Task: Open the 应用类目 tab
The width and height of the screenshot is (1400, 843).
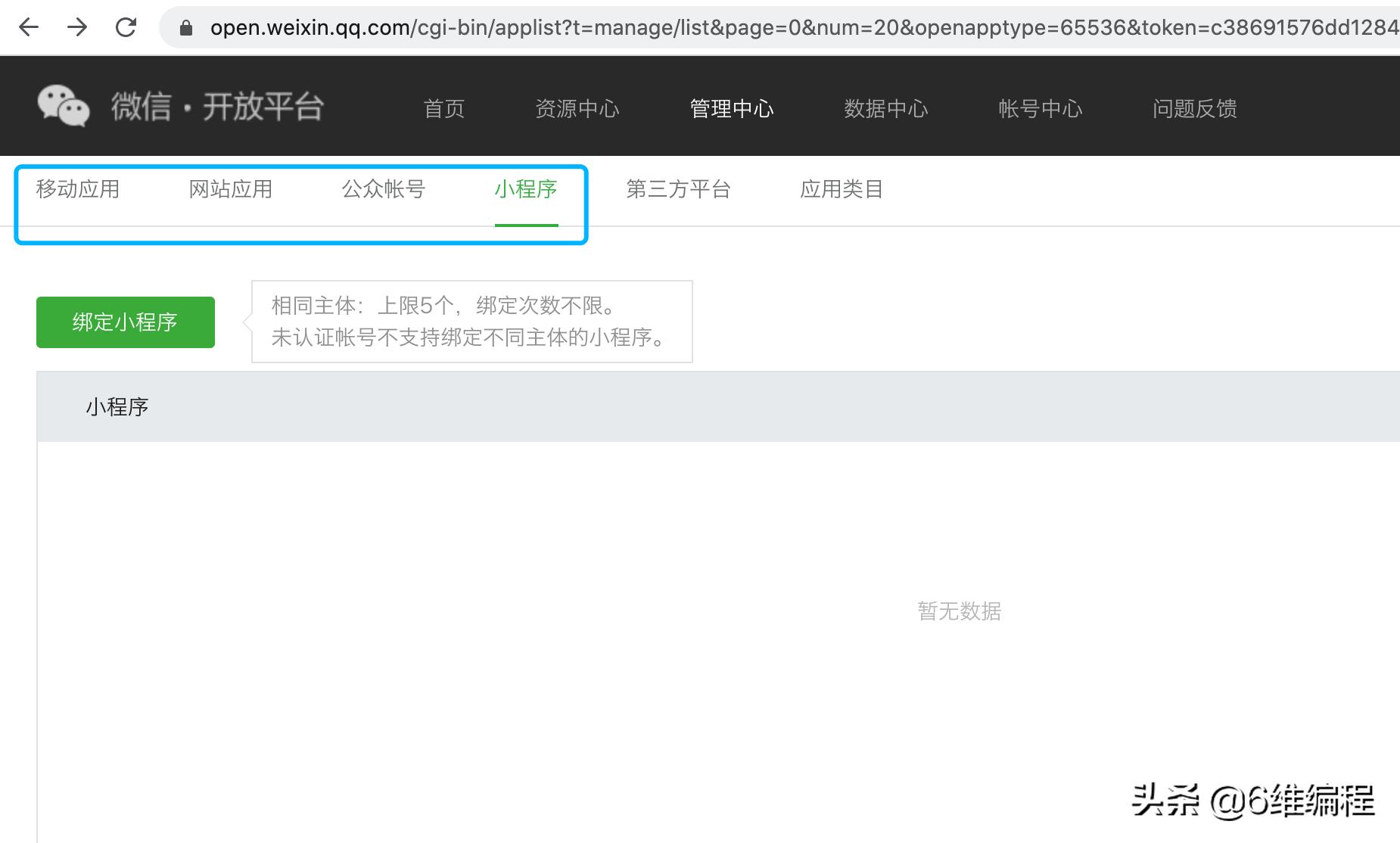Action: tap(842, 189)
